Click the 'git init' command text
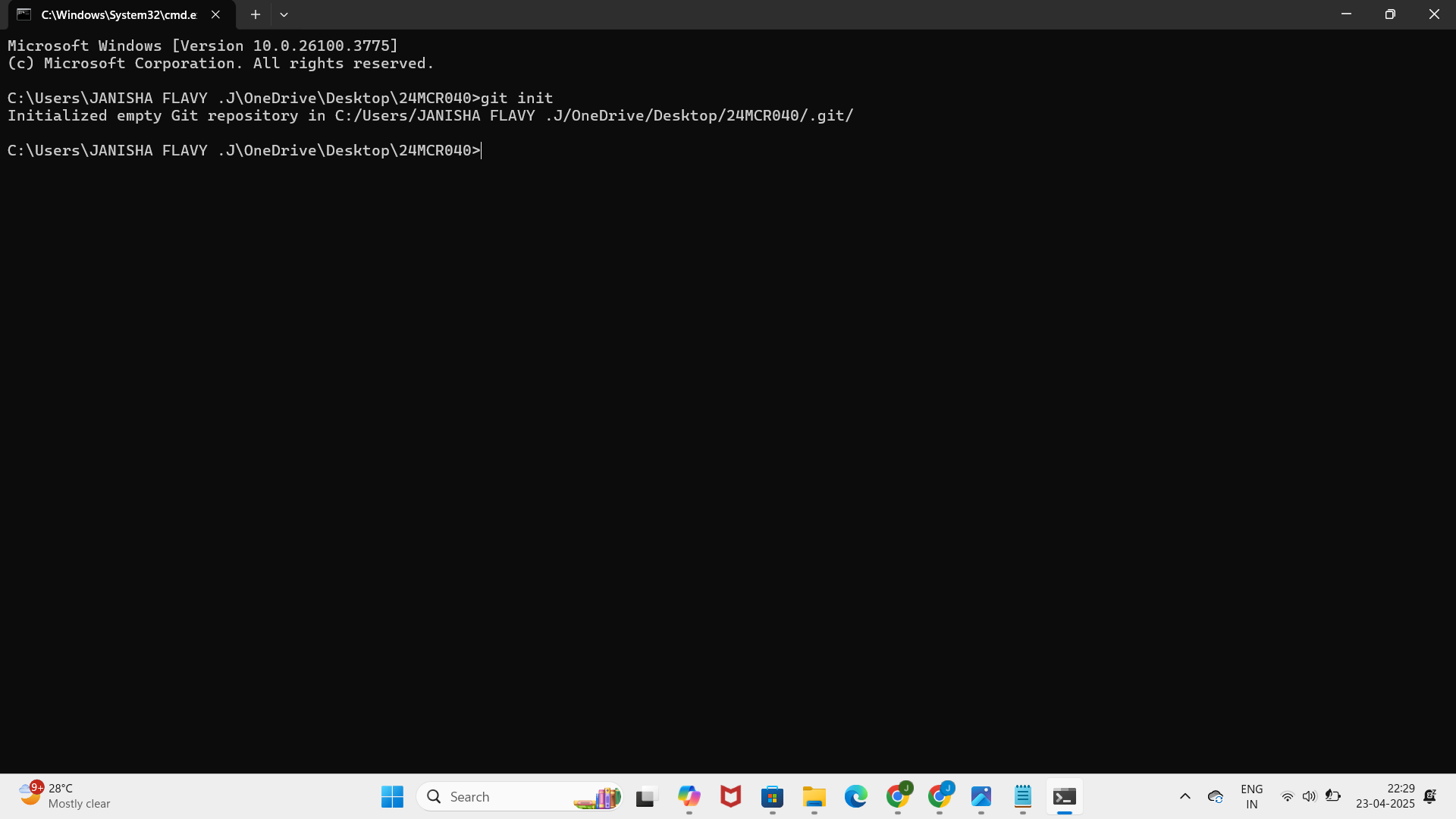This screenshot has height=819, width=1456. point(516,98)
